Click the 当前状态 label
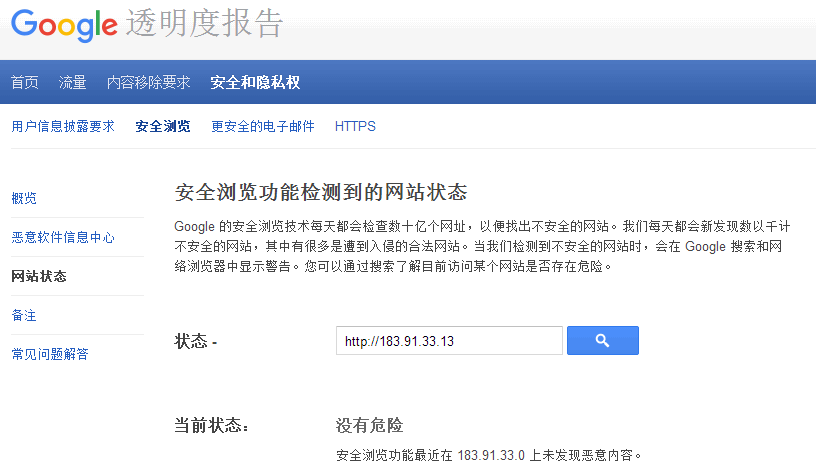Image resolution: width=816 pixels, height=467 pixels. point(212,426)
